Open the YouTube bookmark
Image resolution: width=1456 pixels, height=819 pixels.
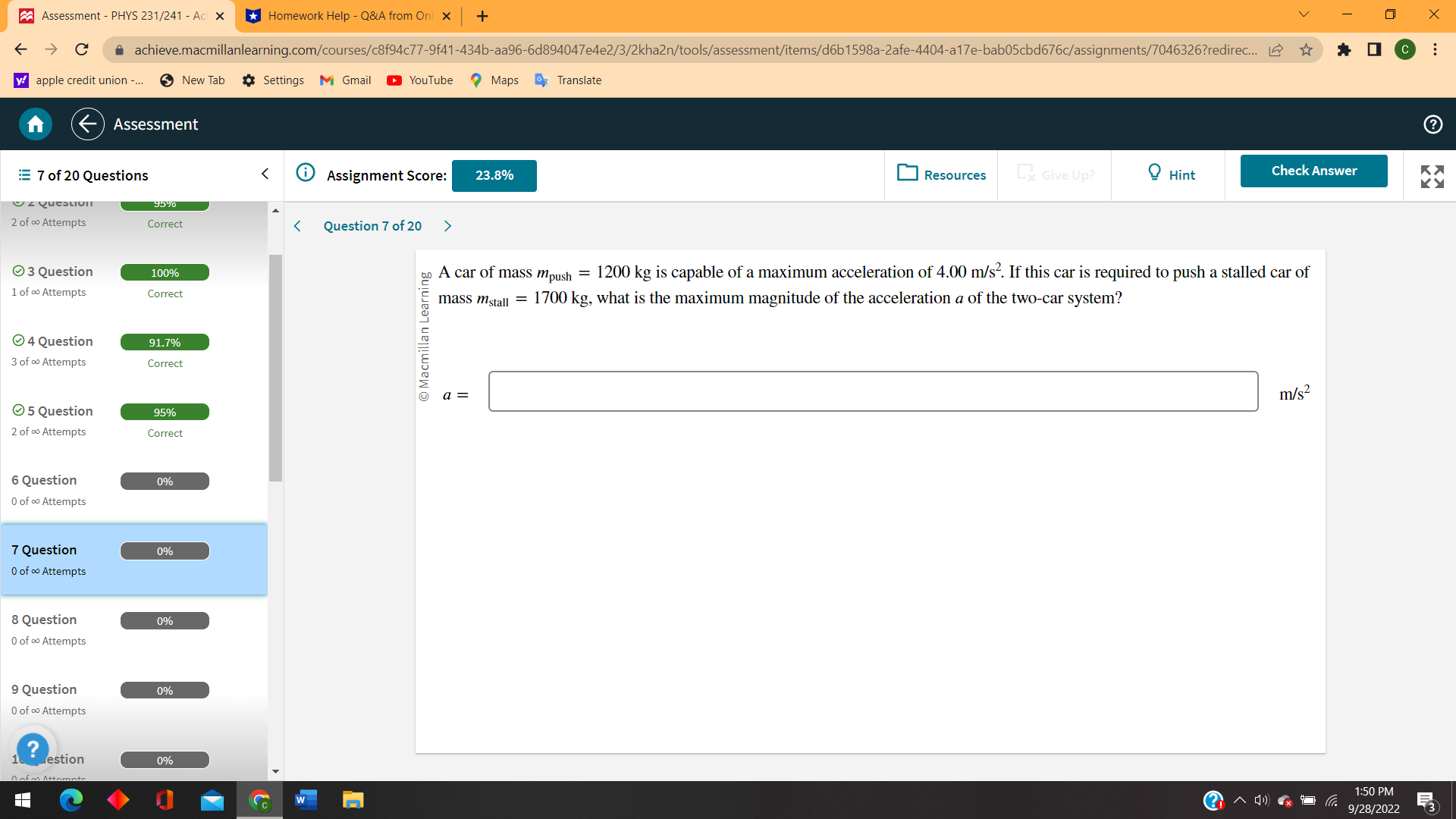pos(420,80)
